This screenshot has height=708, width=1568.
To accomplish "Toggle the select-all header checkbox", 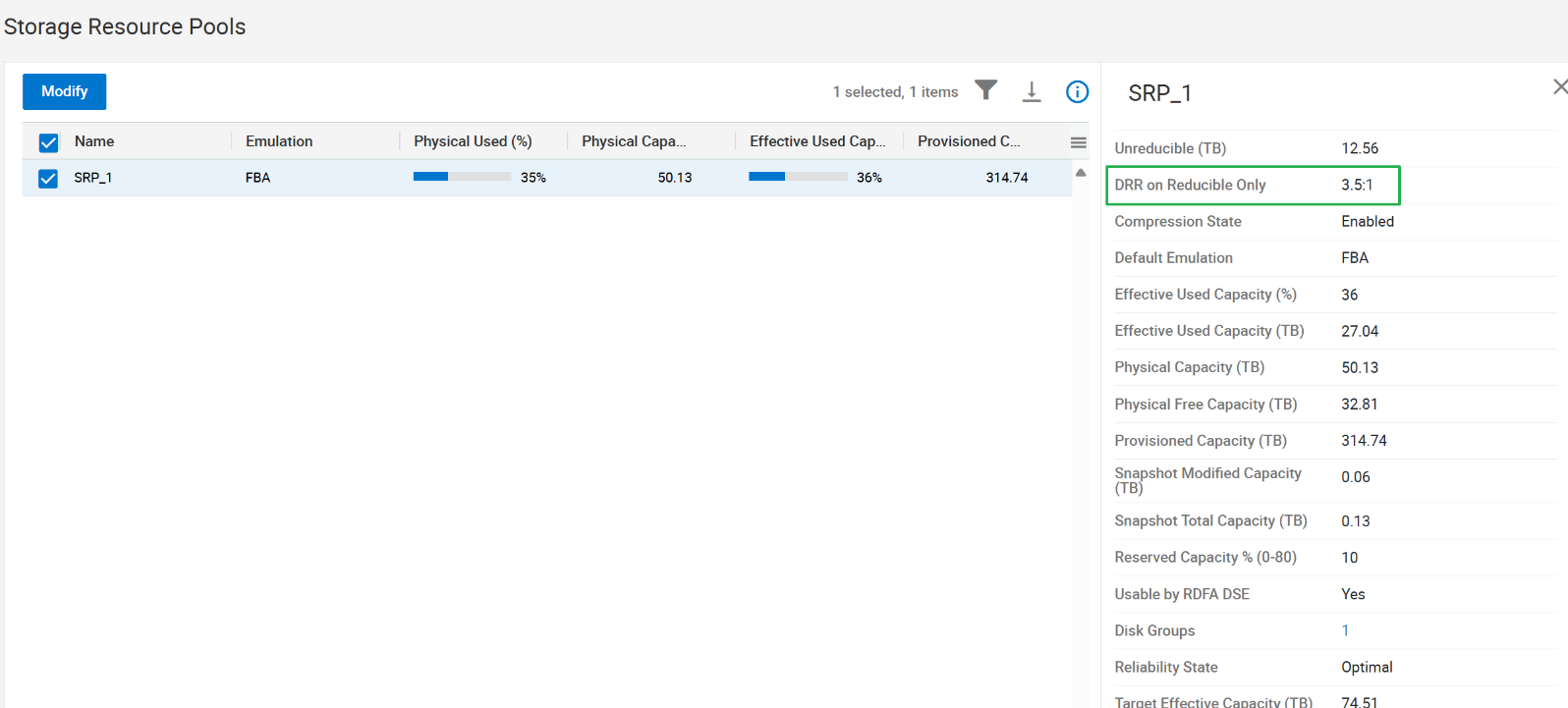I will point(48,142).
